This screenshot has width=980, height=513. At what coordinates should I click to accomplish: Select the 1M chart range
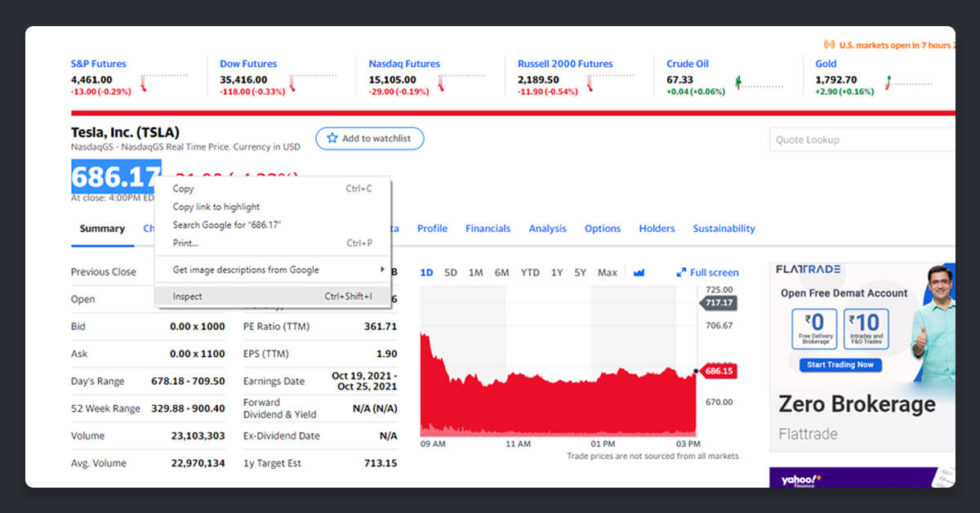click(x=476, y=272)
